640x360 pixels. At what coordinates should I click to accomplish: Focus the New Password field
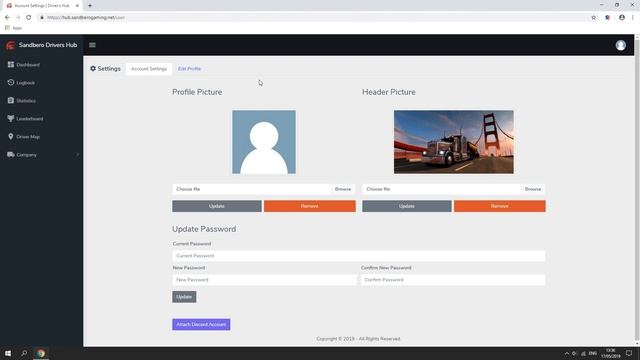(x=264, y=280)
